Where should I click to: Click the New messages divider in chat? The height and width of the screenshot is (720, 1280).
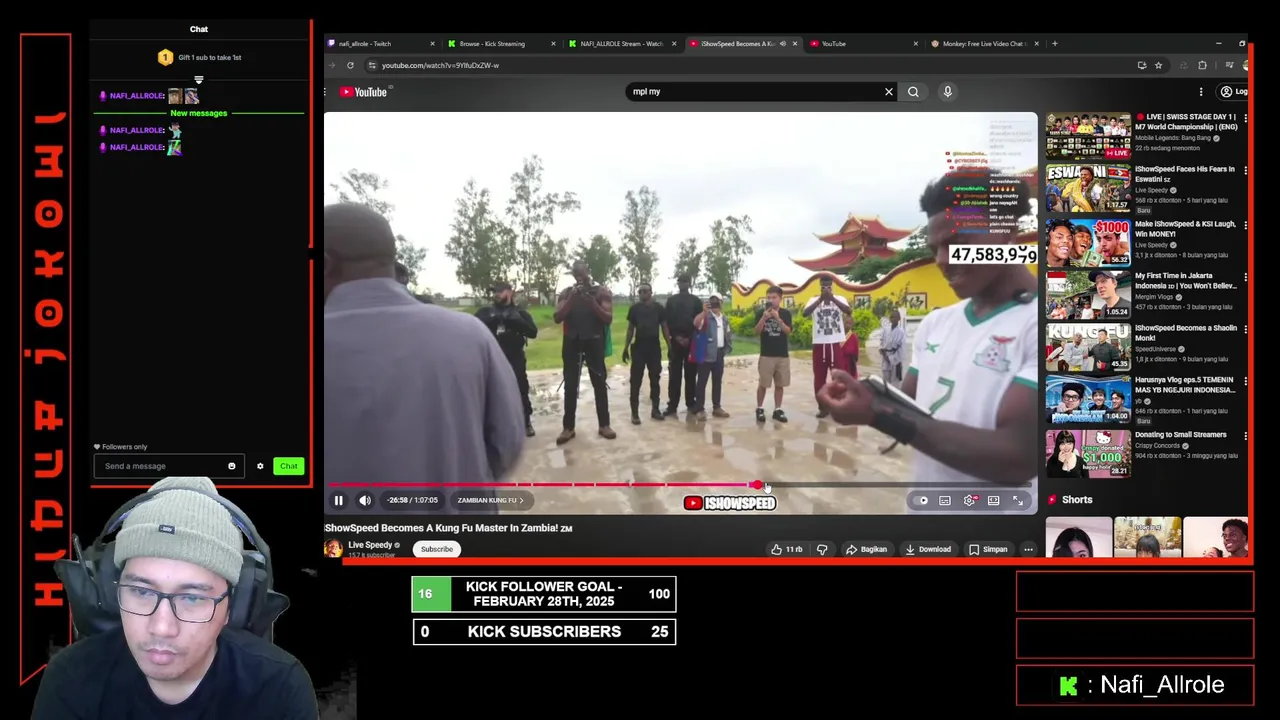pyautogui.click(x=199, y=113)
